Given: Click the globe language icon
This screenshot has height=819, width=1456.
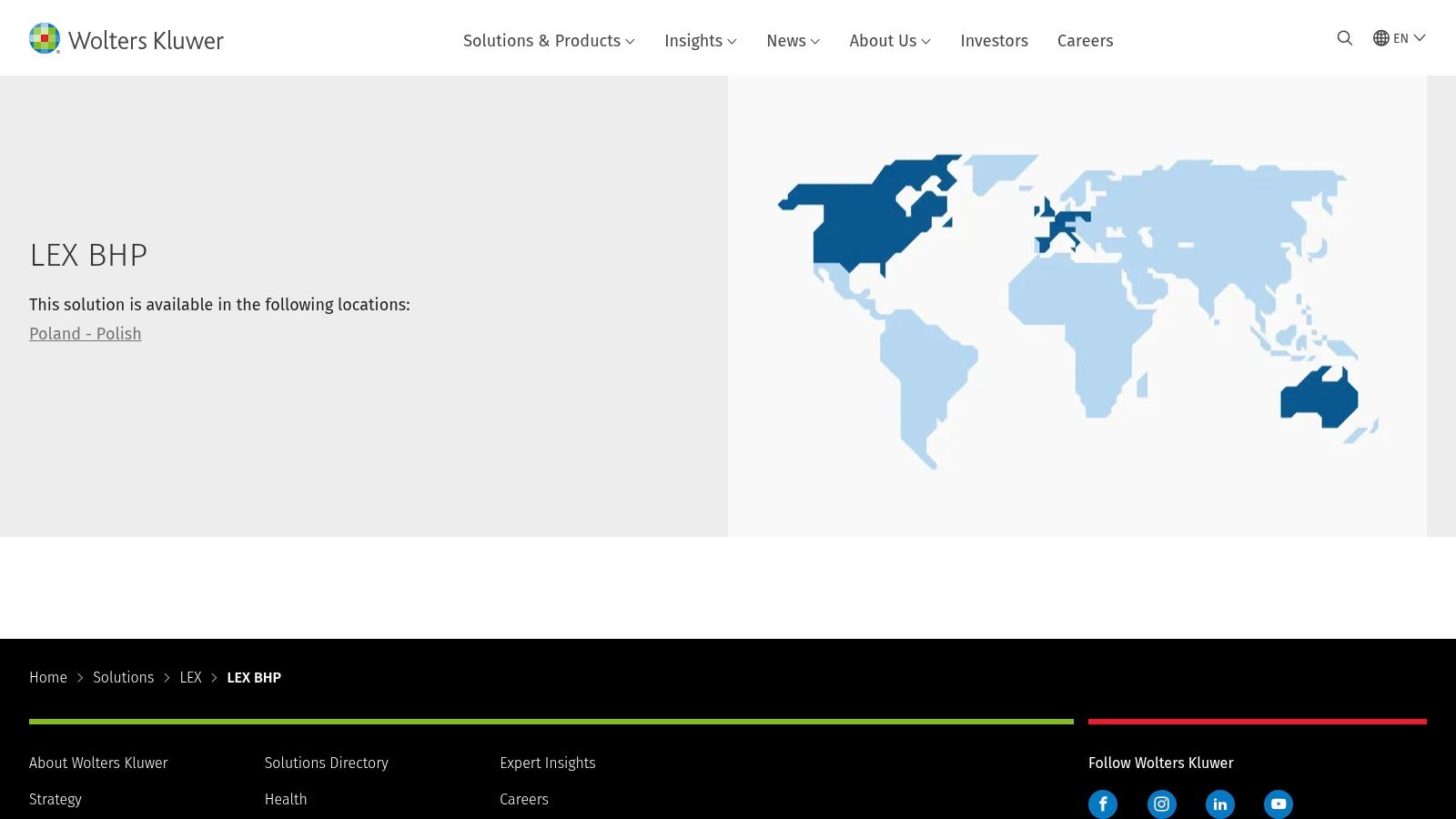Looking at the screenshot, I should (1381, 38).
